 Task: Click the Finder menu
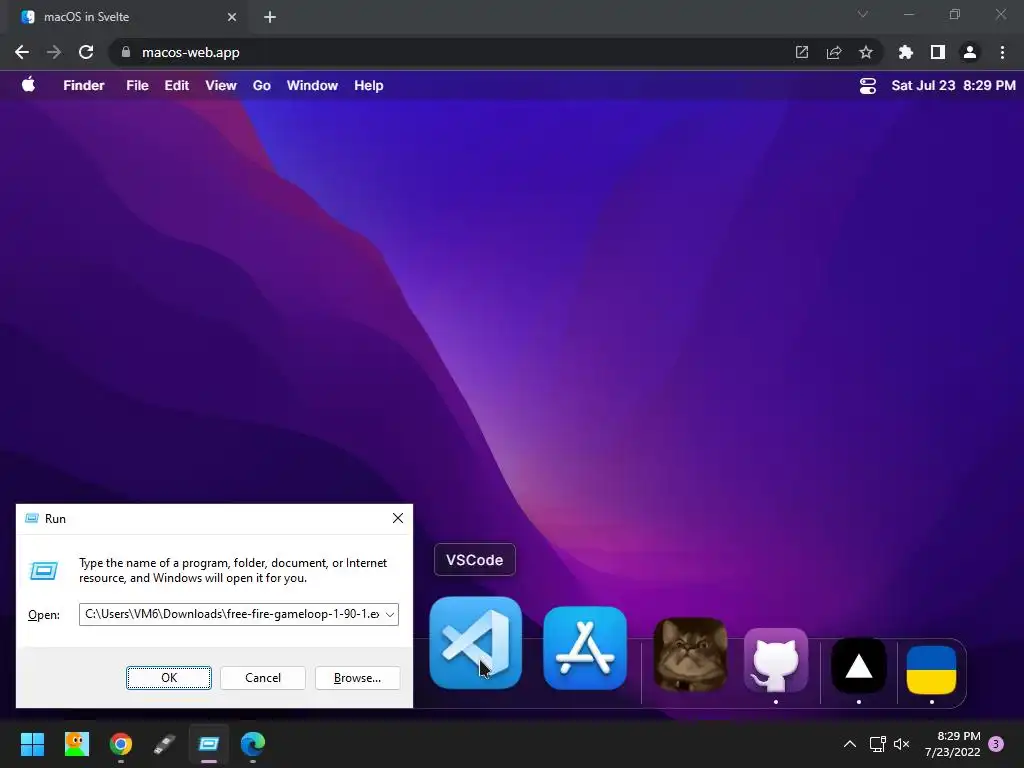[x=84, y=86]
